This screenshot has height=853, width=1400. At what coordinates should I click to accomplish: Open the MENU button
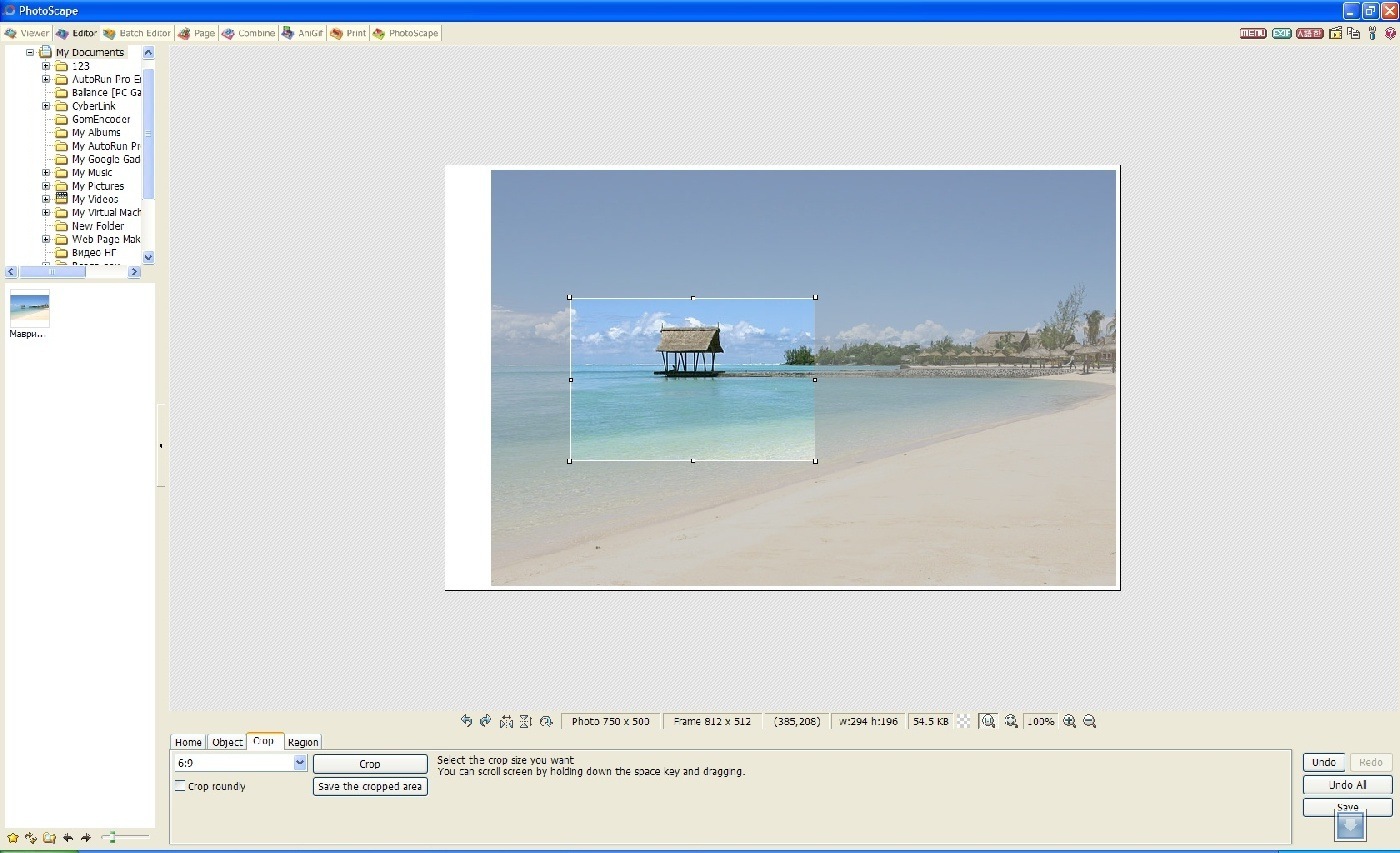click(x=1253, y=33)
